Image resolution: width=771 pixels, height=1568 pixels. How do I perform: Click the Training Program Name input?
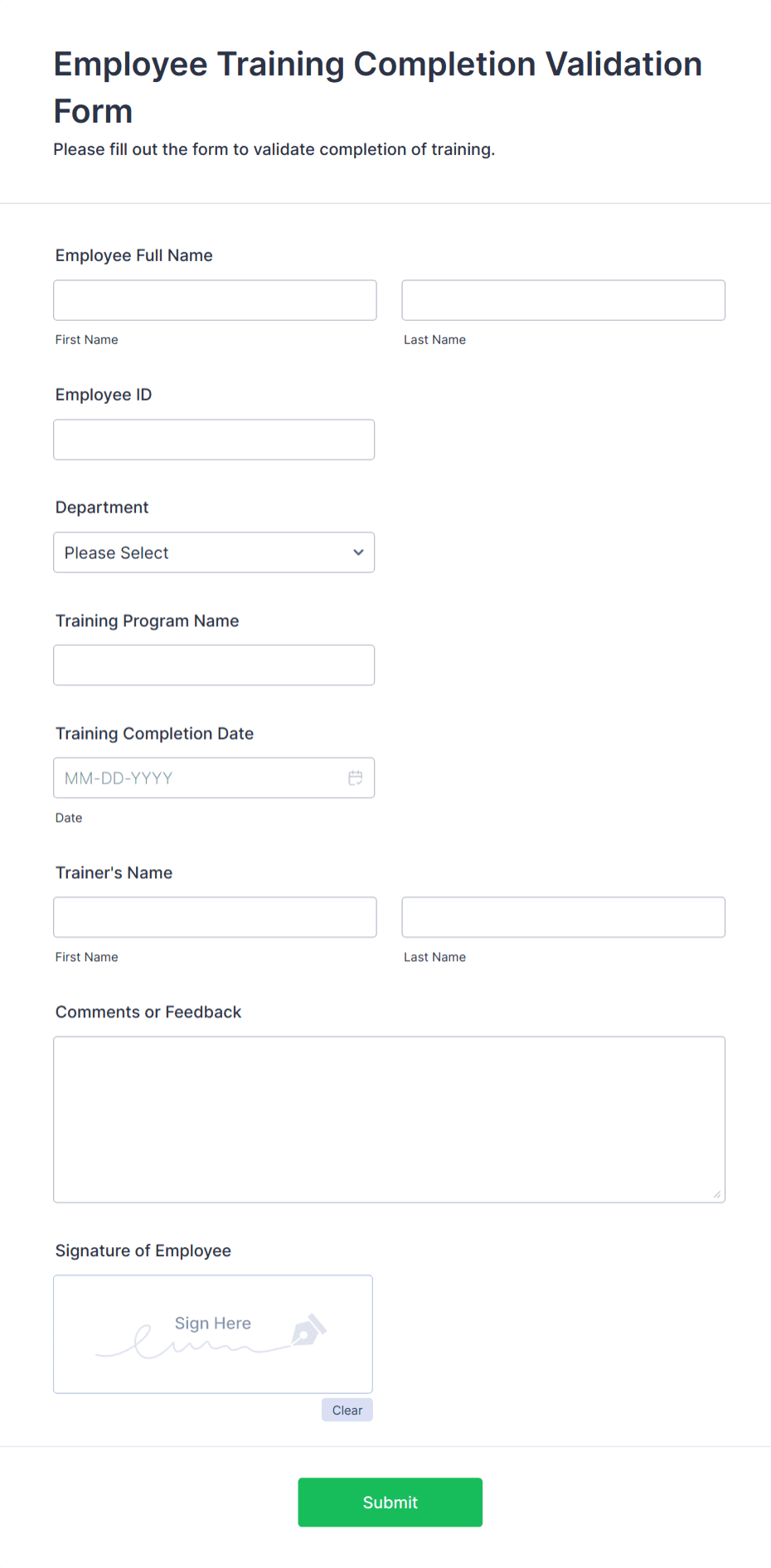pos(214,664)
